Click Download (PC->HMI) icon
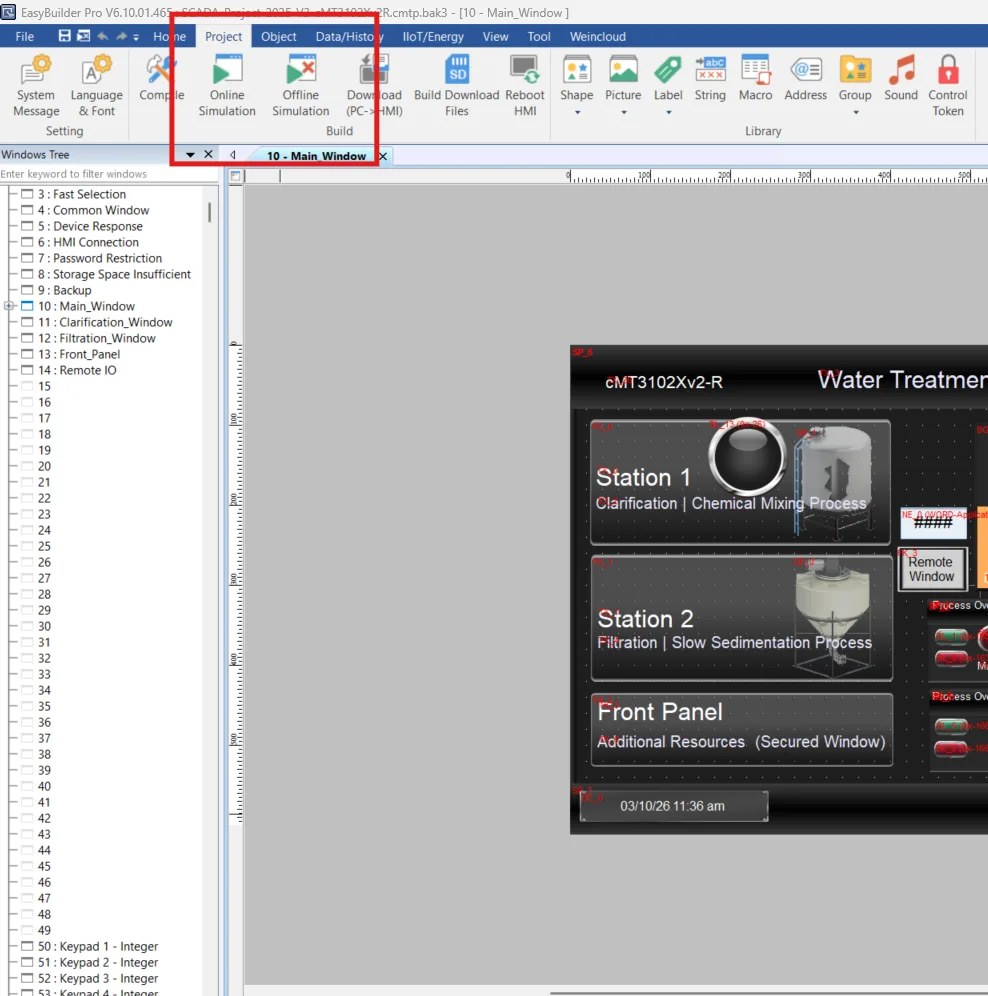Screen dimensions: 988x996 coord(374,86)
